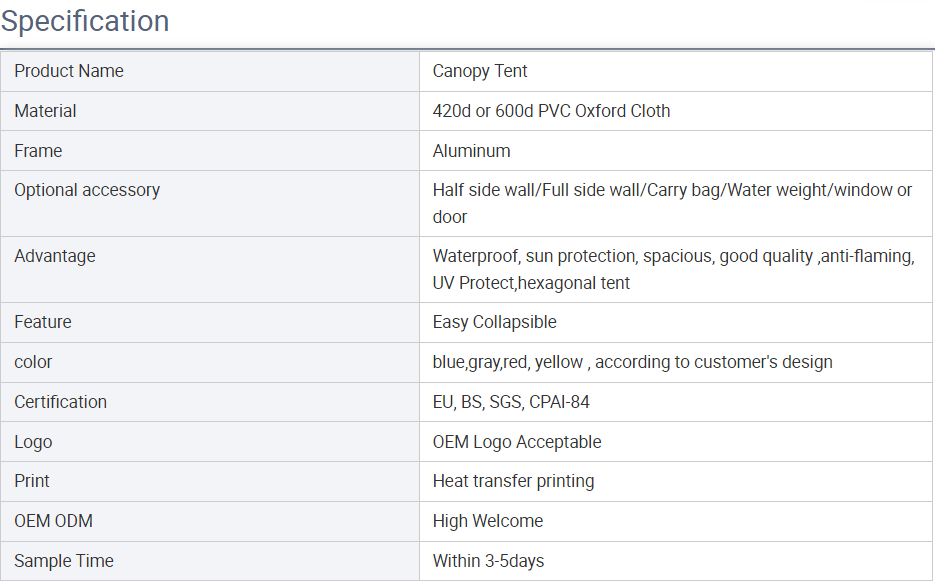Click the Aluminum value cell

point(471,151)
